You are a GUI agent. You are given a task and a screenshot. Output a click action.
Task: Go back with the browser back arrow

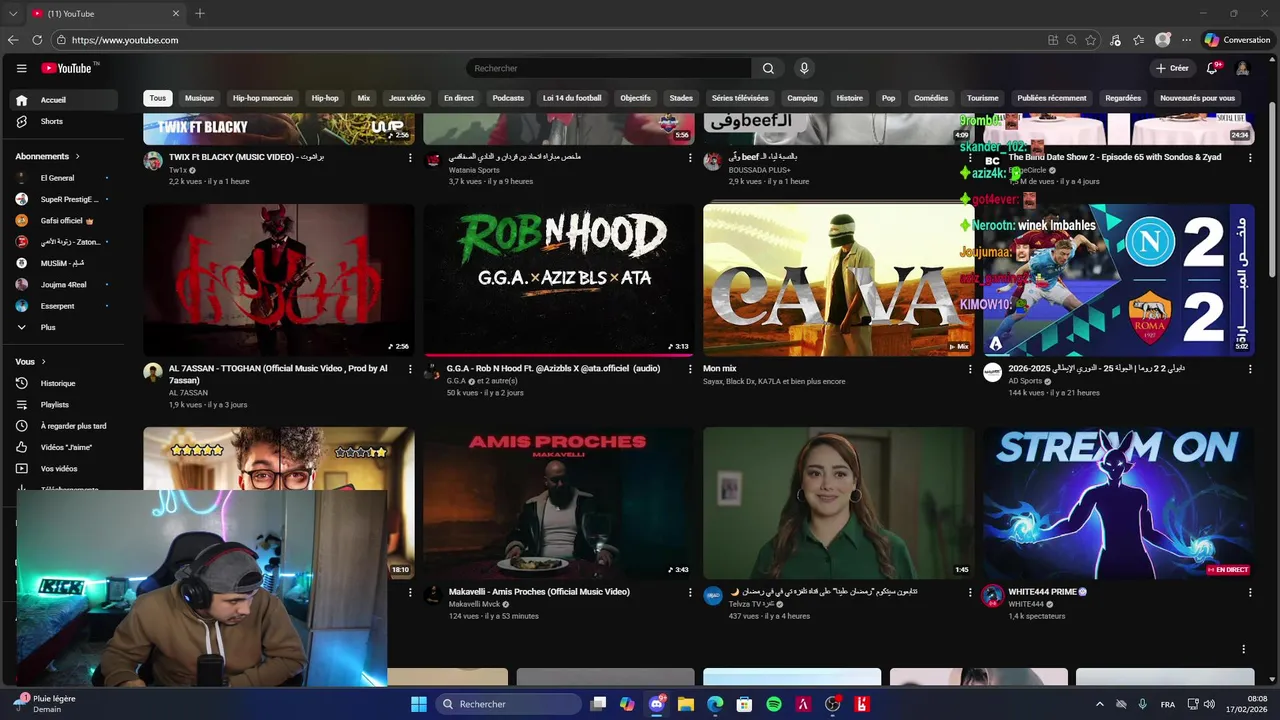point(13,40)
